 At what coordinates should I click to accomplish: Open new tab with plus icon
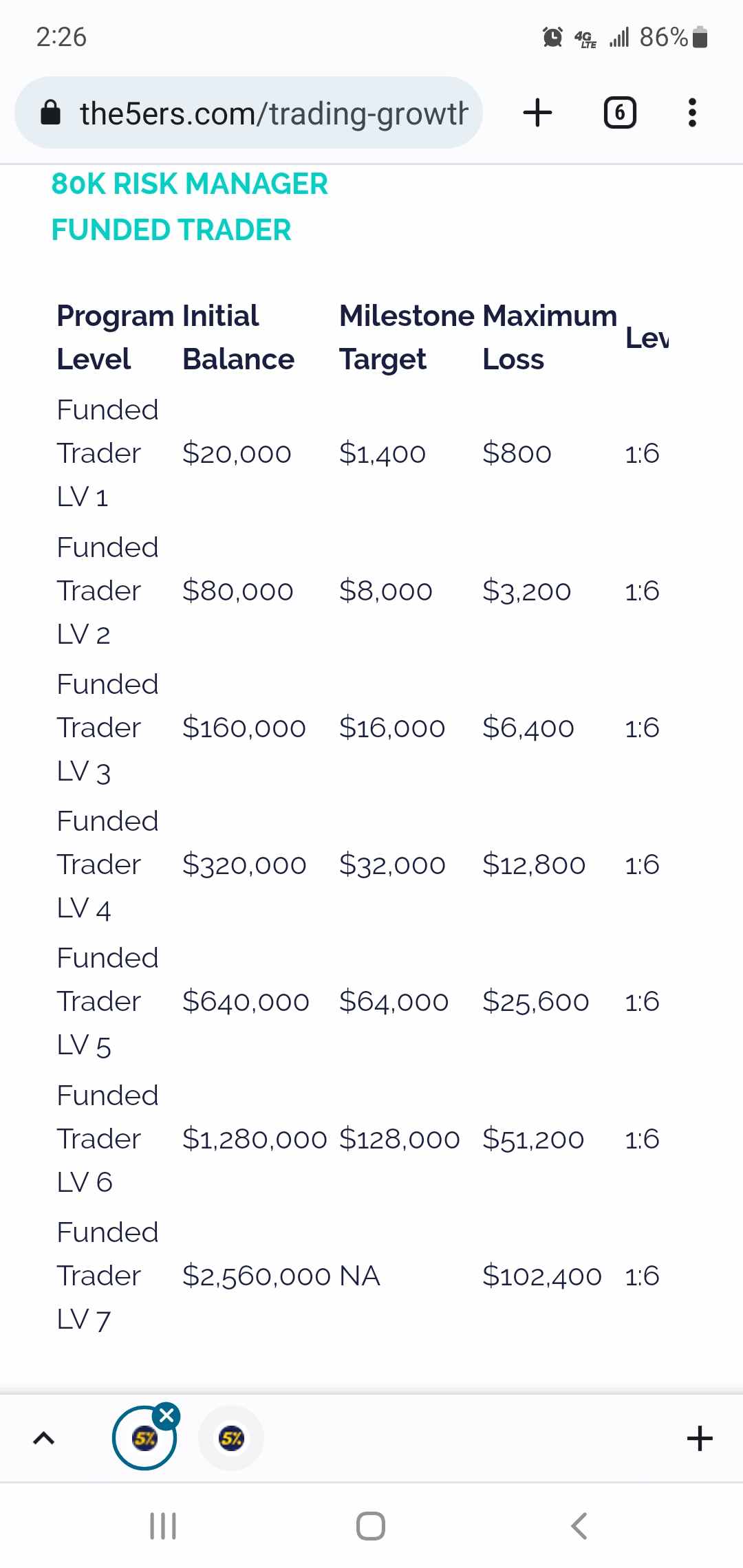(x=537, y=112)
